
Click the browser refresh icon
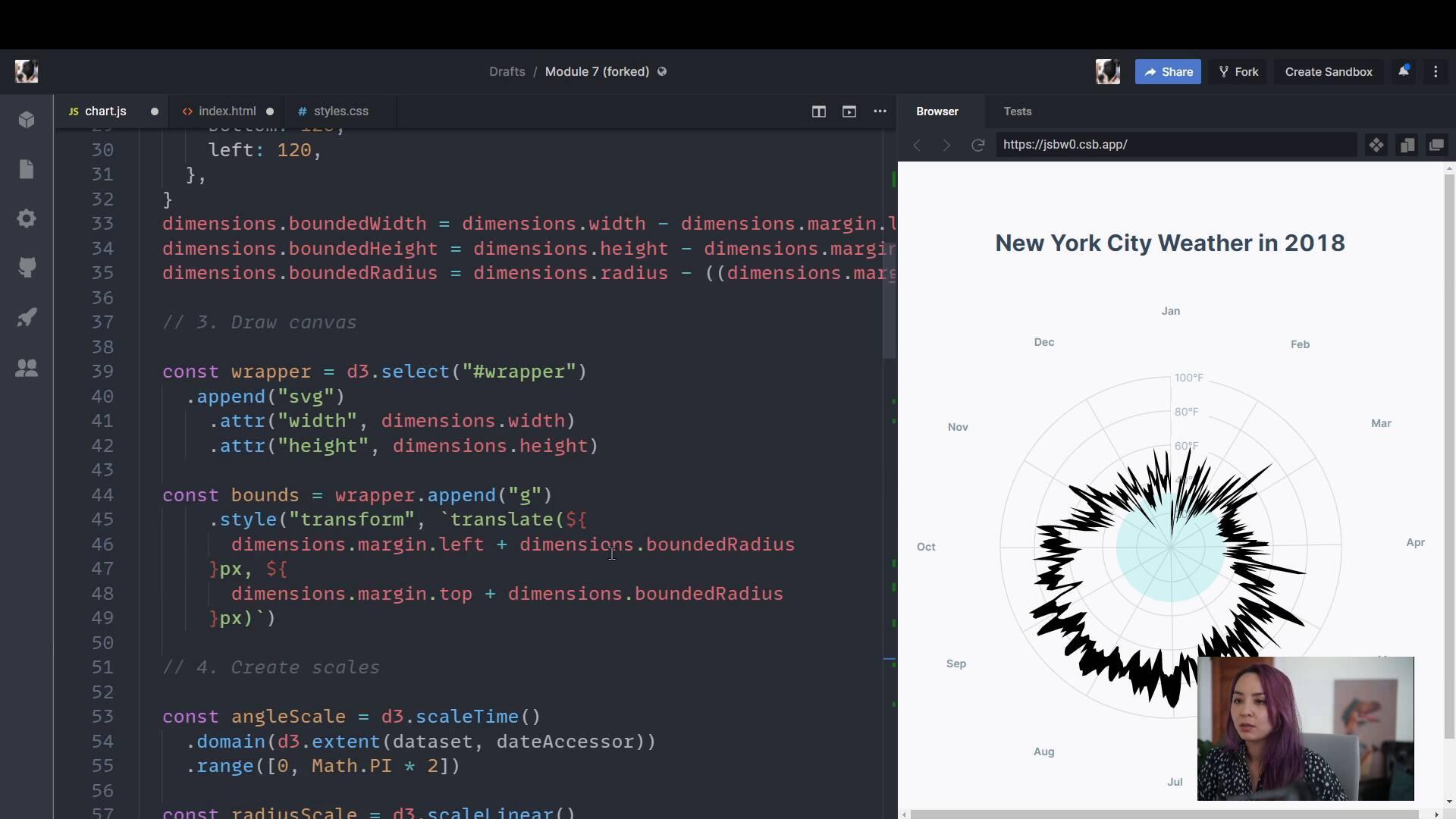coord(977,144)
